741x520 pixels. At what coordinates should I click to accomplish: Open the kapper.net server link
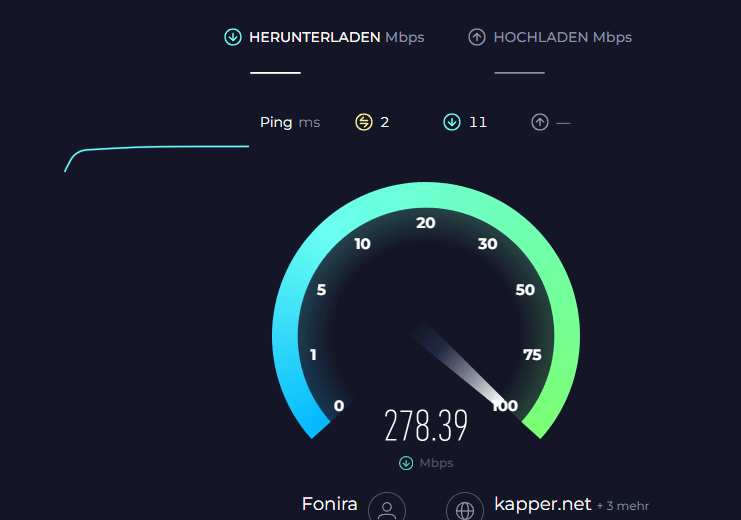pyautogui.click(x=543, y=504)
